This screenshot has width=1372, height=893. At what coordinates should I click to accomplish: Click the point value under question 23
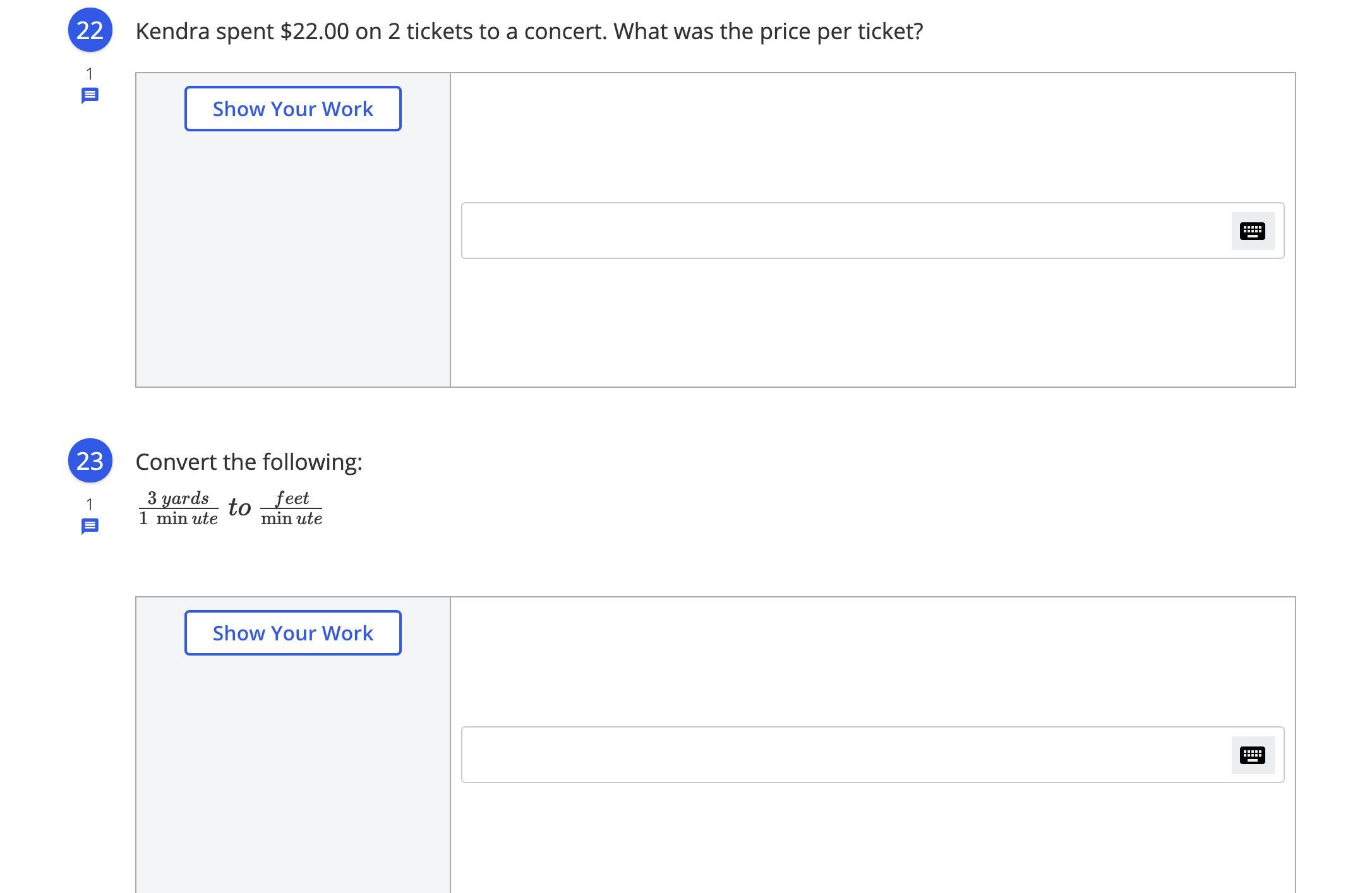pos(90,505)
